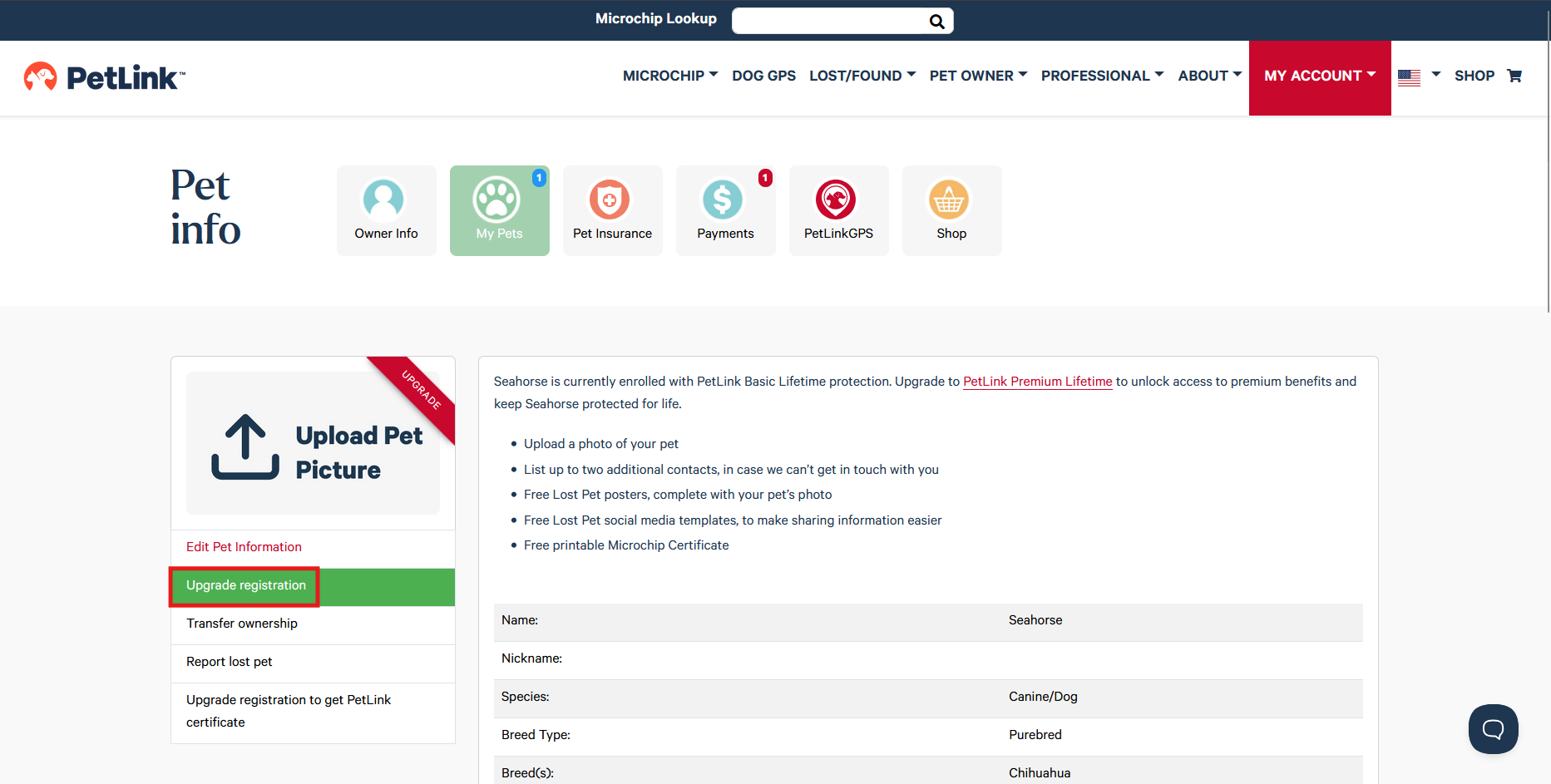Viewport: 1551px width, 784px height.
Task: Click the Upload Pet Picture area
Action: click(x=313, y=443)
